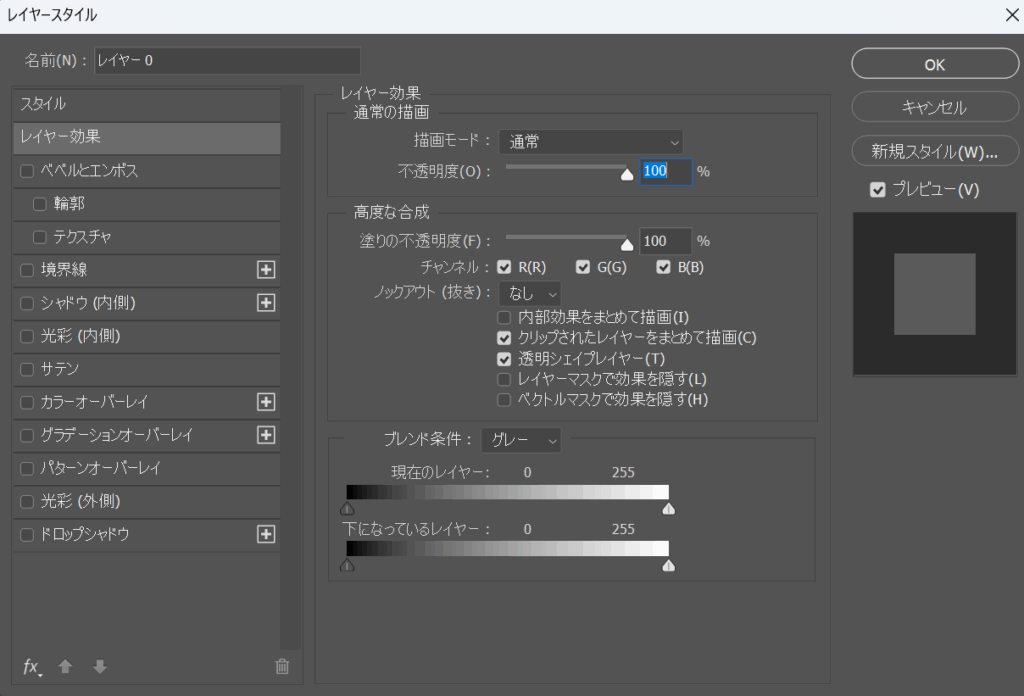This screenshot has width=1024, height=696.
Task: Open ドロップシャドウ settings row label
Action: coord(85,535)
